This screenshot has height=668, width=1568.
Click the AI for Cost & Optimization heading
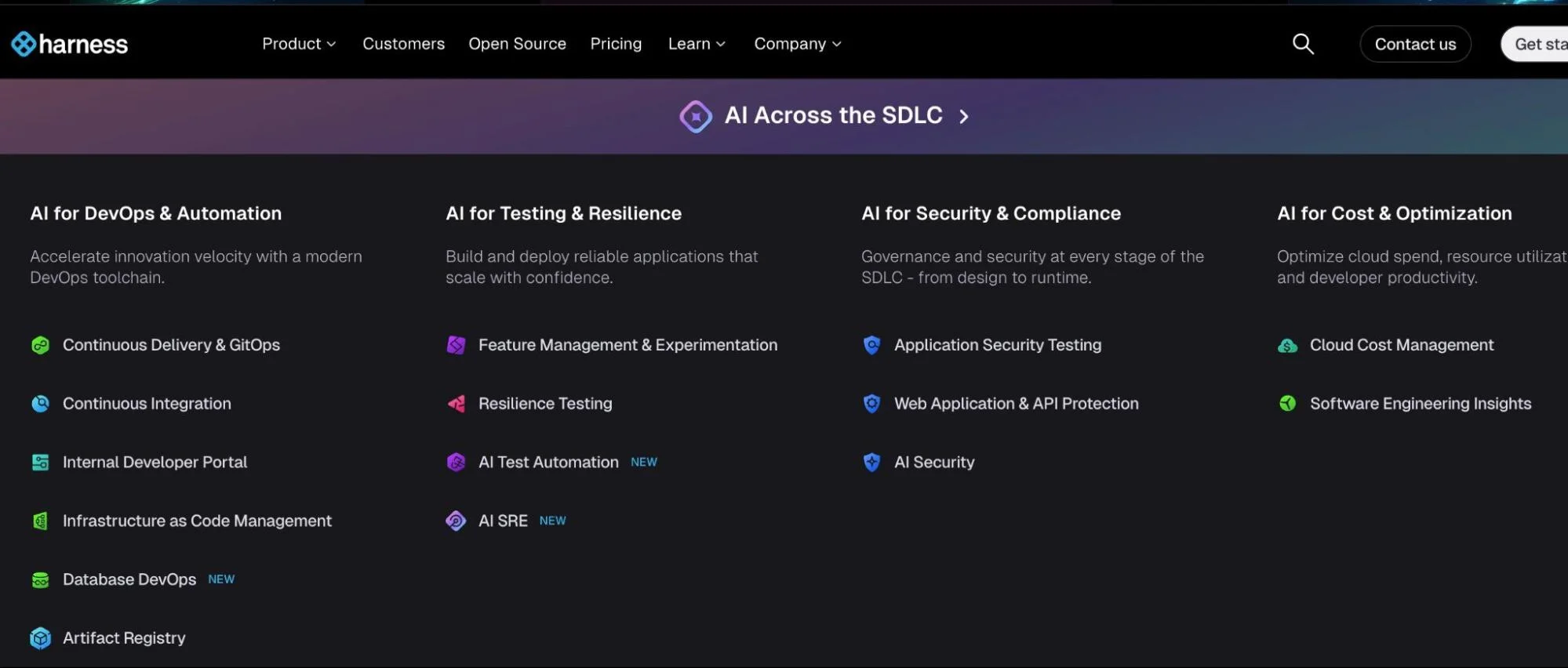1394,213
